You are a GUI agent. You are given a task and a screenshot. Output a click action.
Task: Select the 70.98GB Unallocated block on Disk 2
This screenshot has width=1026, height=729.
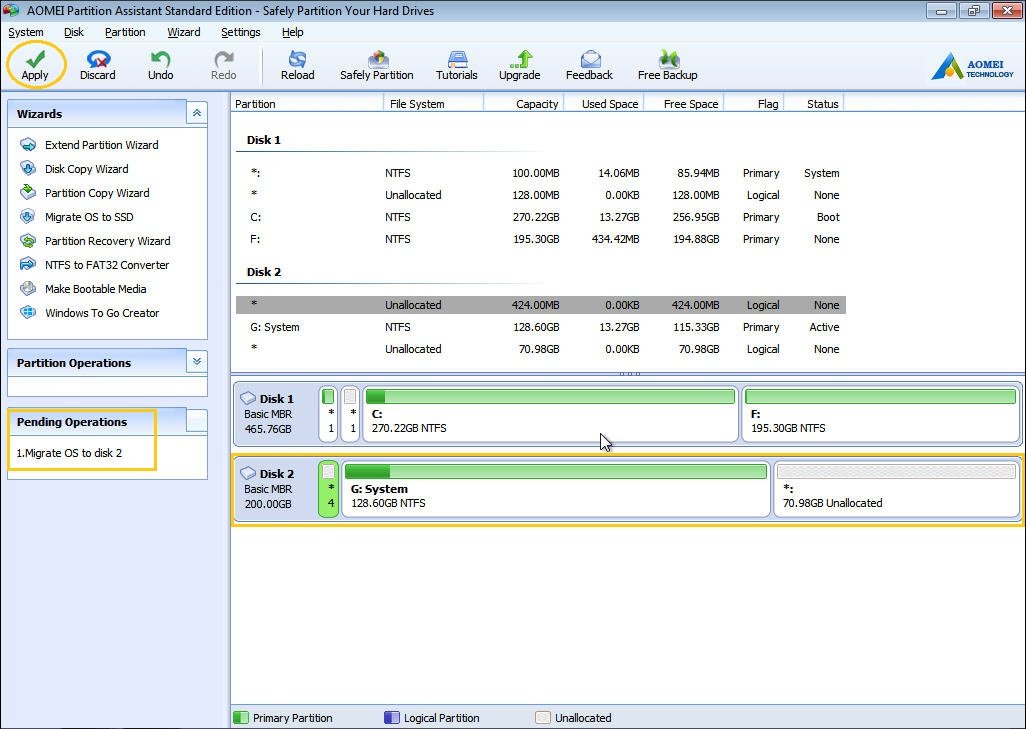(896, 489)
